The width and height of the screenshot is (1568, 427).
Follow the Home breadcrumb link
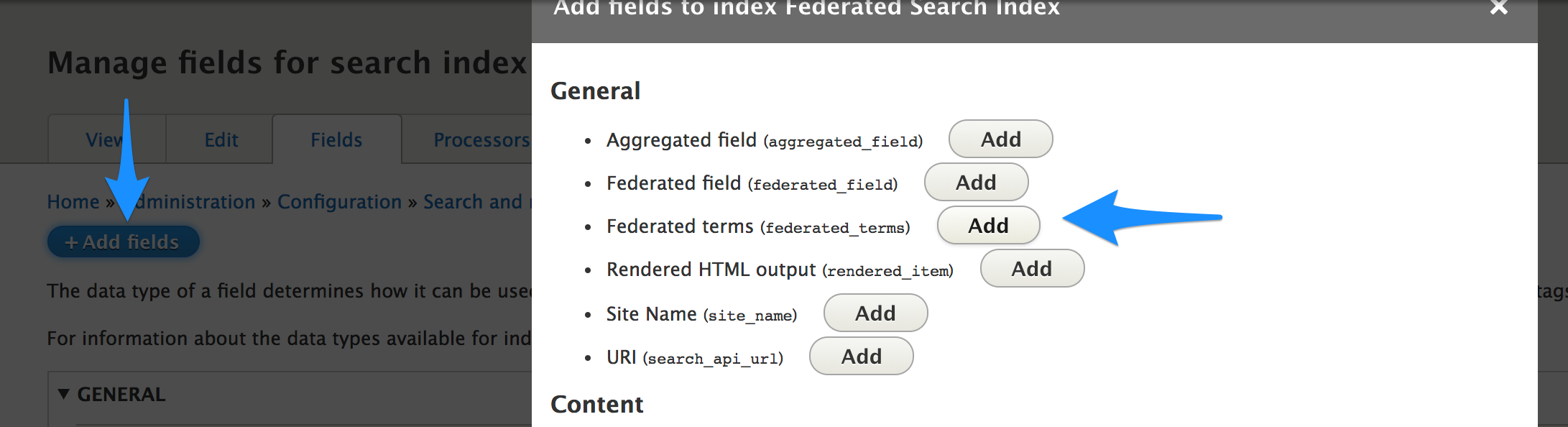coord(73,202)
